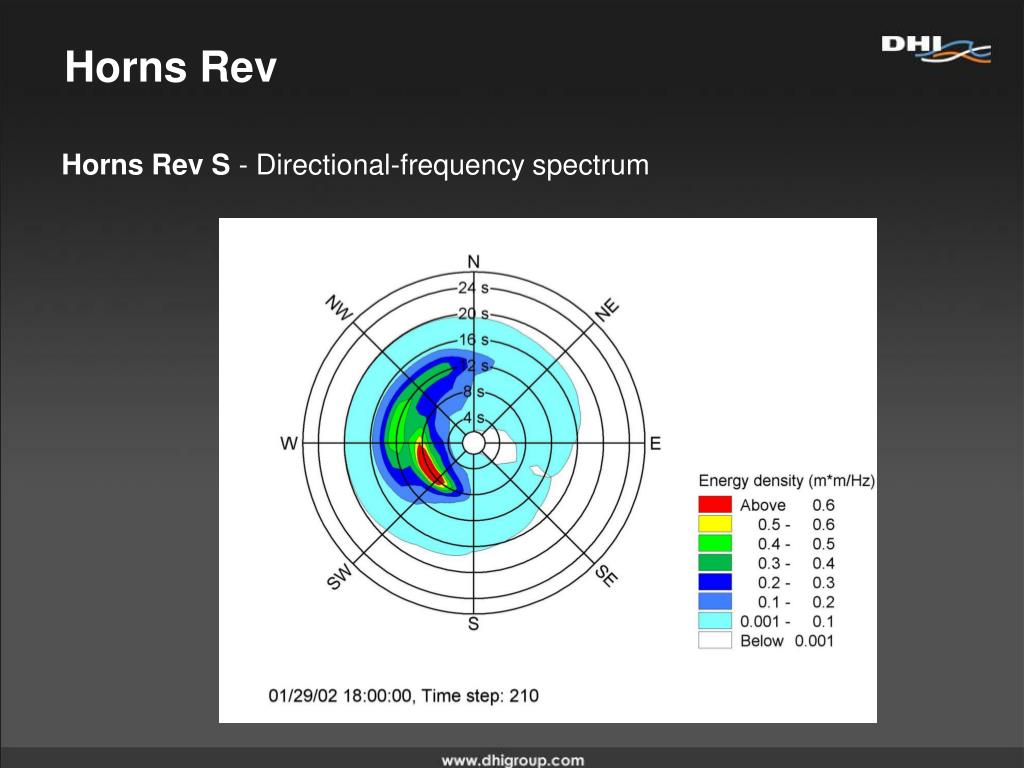
Task: Click the 'SE' compass label
Action: [606, 576]
